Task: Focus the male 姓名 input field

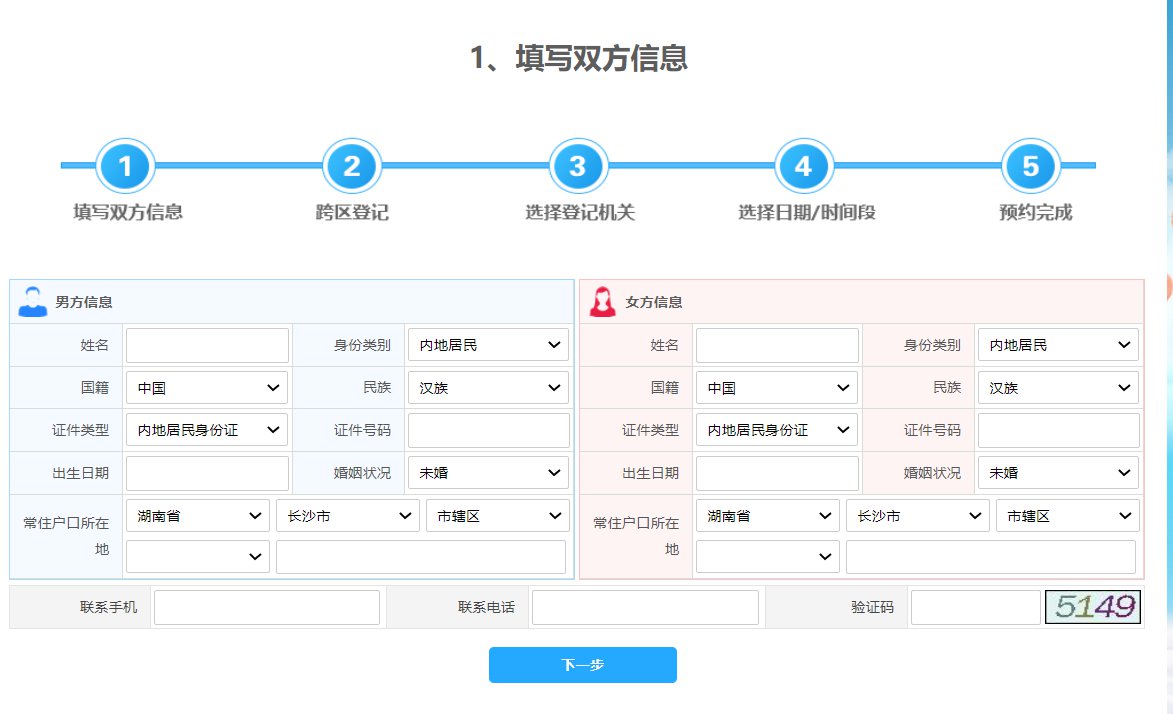Action: pyautogui.click(x=207, y=345)
